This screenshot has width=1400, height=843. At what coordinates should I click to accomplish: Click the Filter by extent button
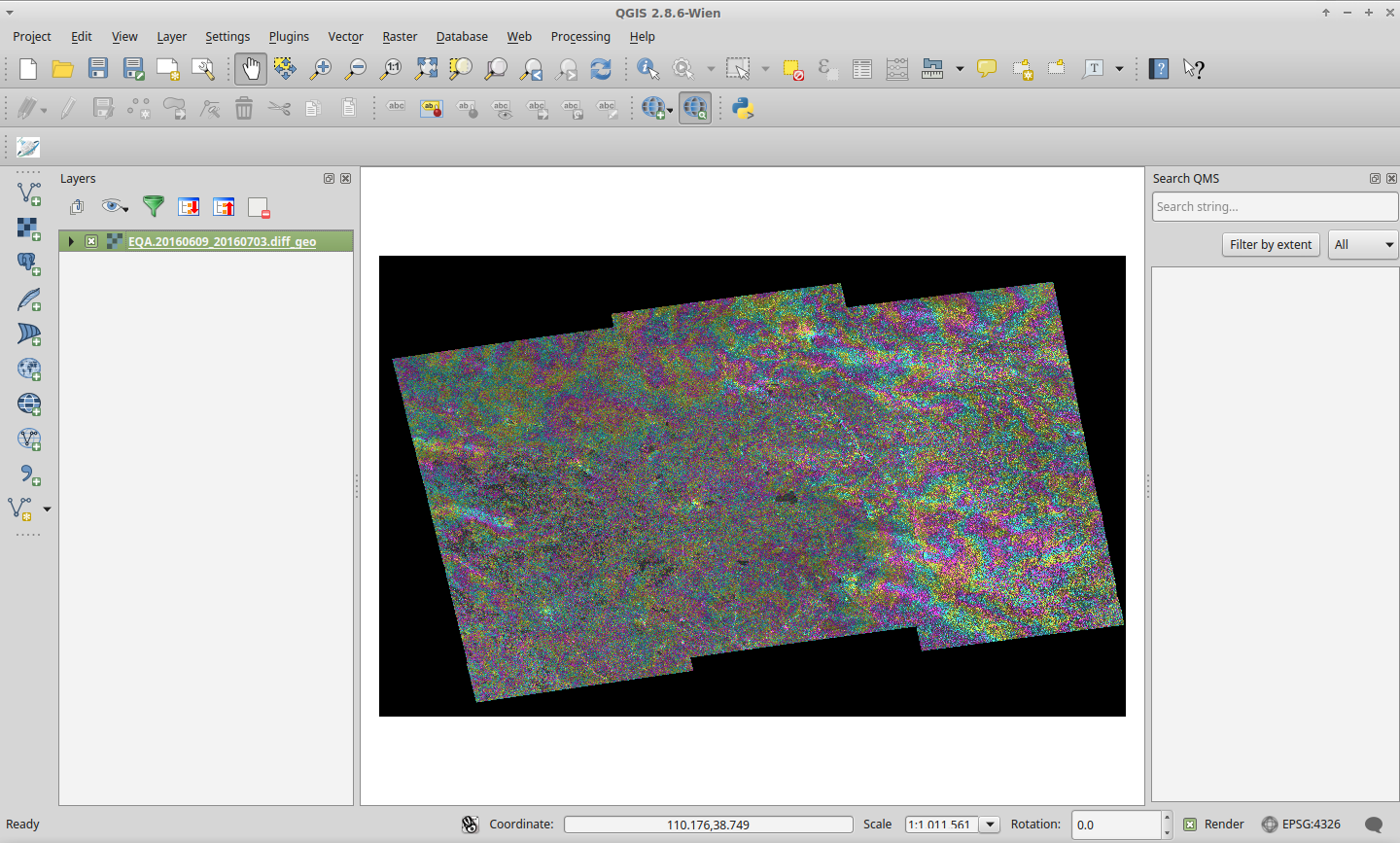point(1270,245)
